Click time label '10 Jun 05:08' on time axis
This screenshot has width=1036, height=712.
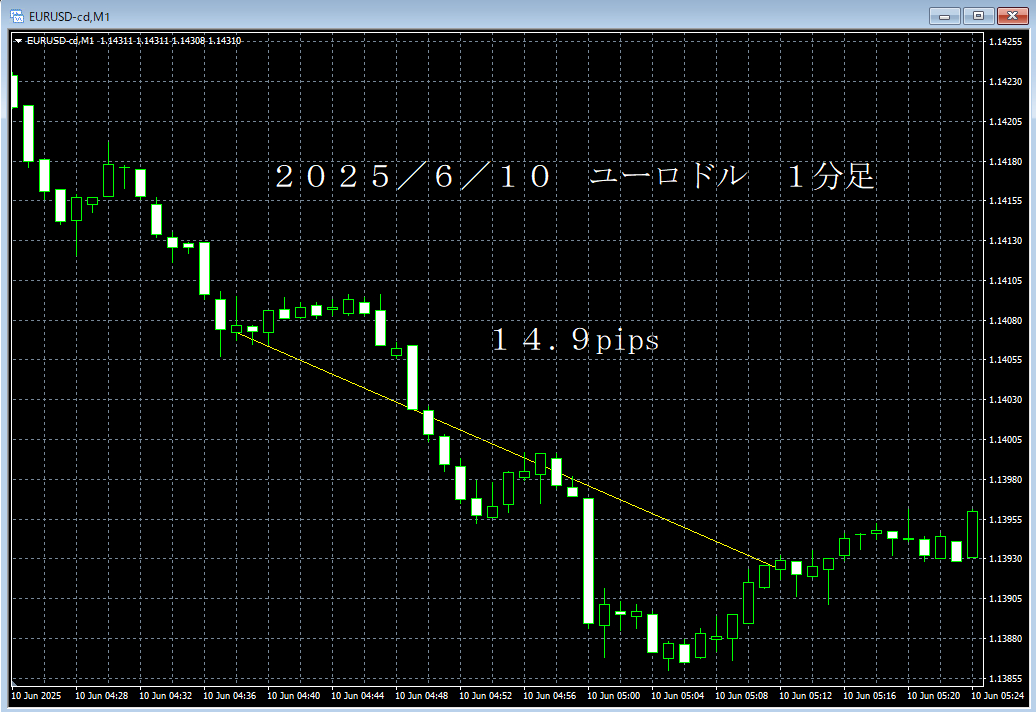(741, 695)
